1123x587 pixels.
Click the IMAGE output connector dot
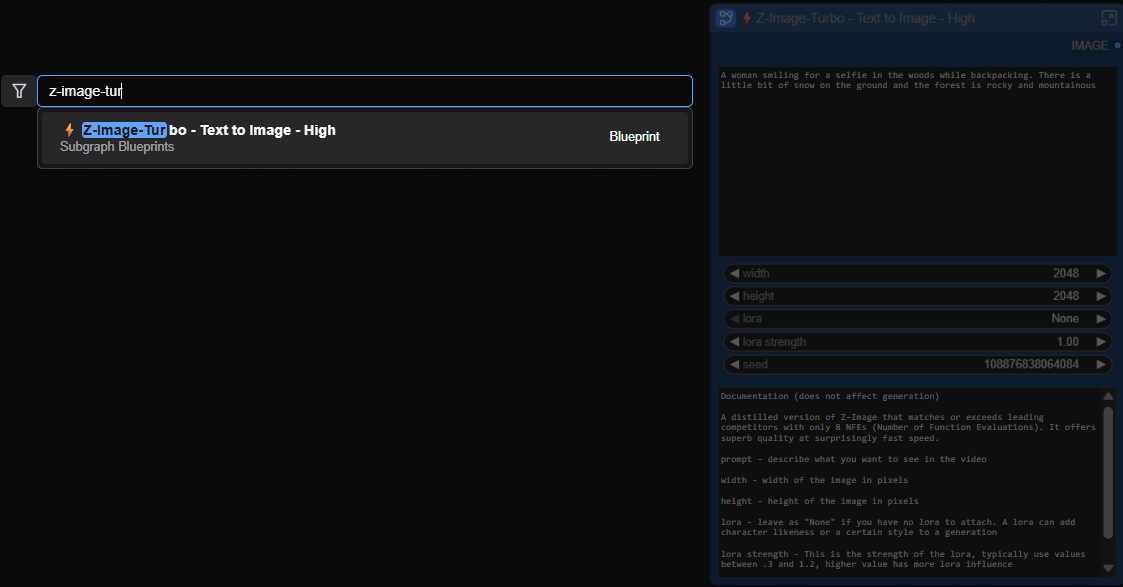click(x=1117, y=45)
